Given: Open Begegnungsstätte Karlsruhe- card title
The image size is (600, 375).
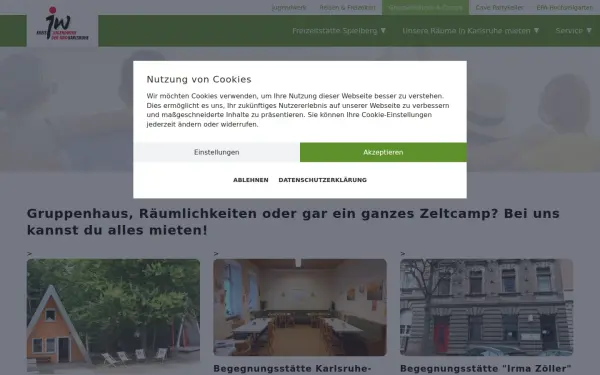Looking at the screenshot, I should click(x=292, y=369).
